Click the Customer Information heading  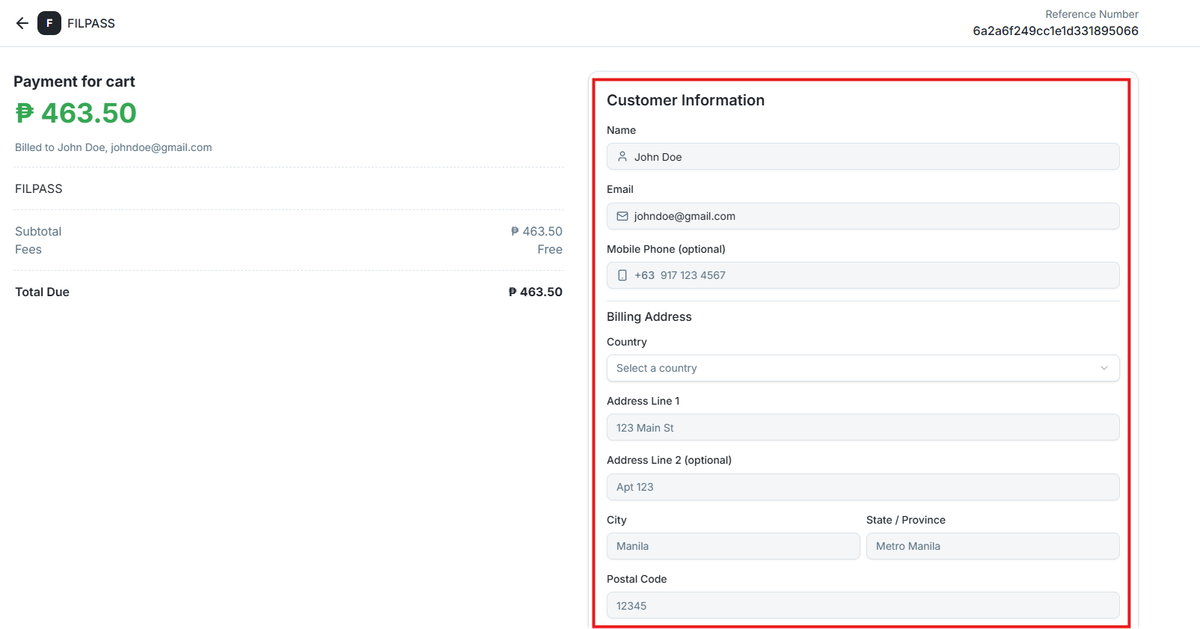(x=686, y=100)
